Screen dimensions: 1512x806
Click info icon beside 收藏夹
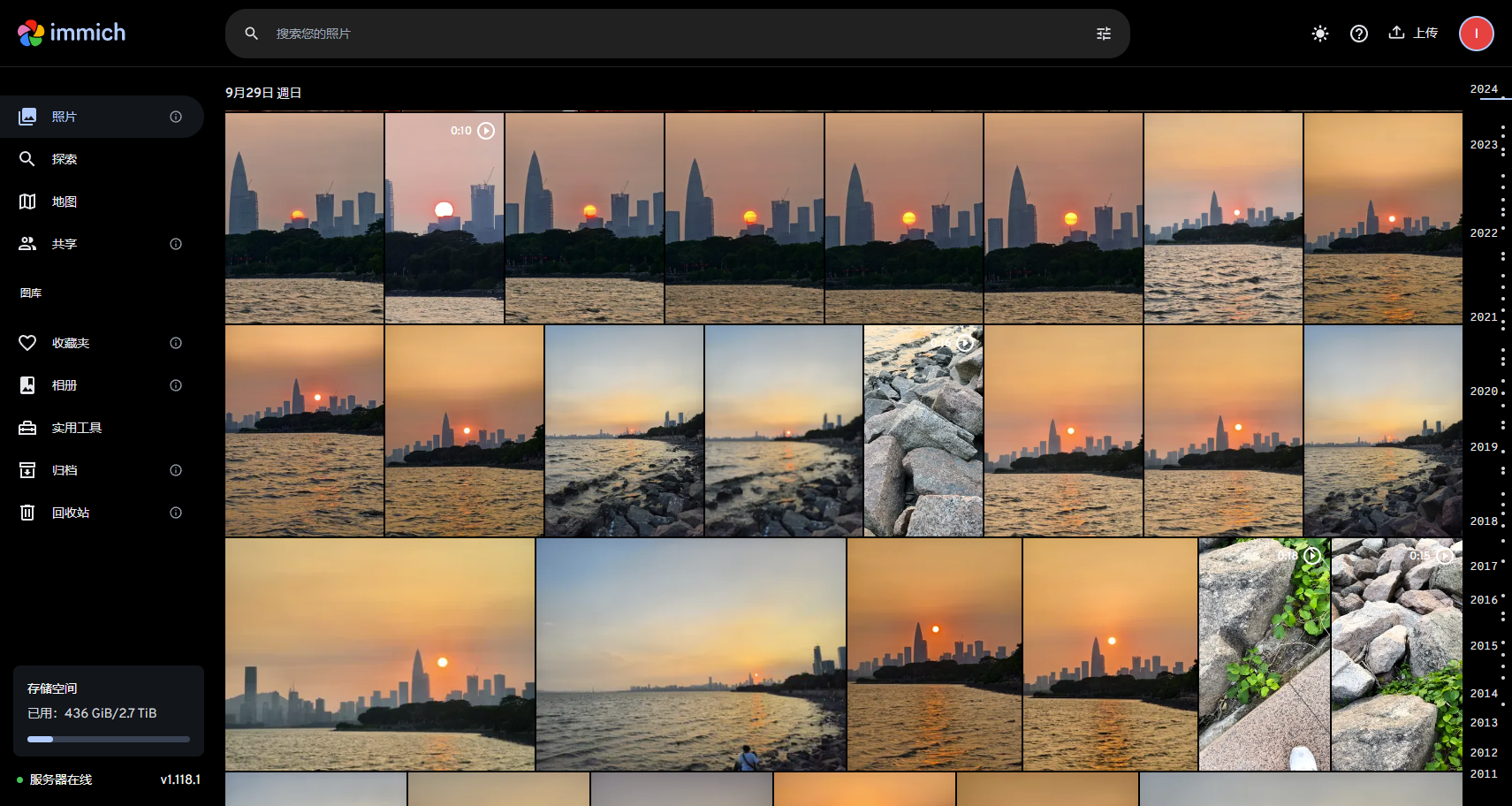click(x=176, y=343)
